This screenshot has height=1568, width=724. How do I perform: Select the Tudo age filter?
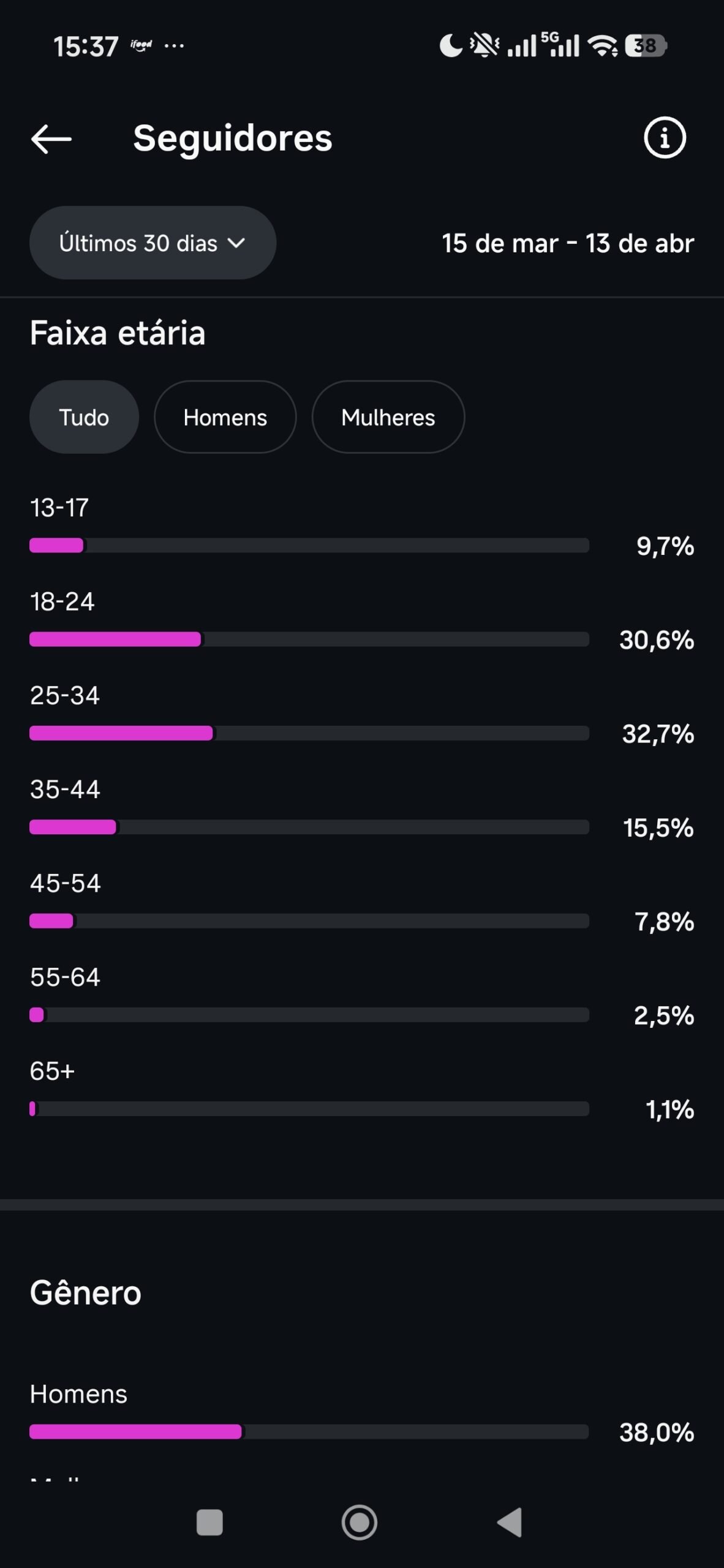tap(84, 417)
